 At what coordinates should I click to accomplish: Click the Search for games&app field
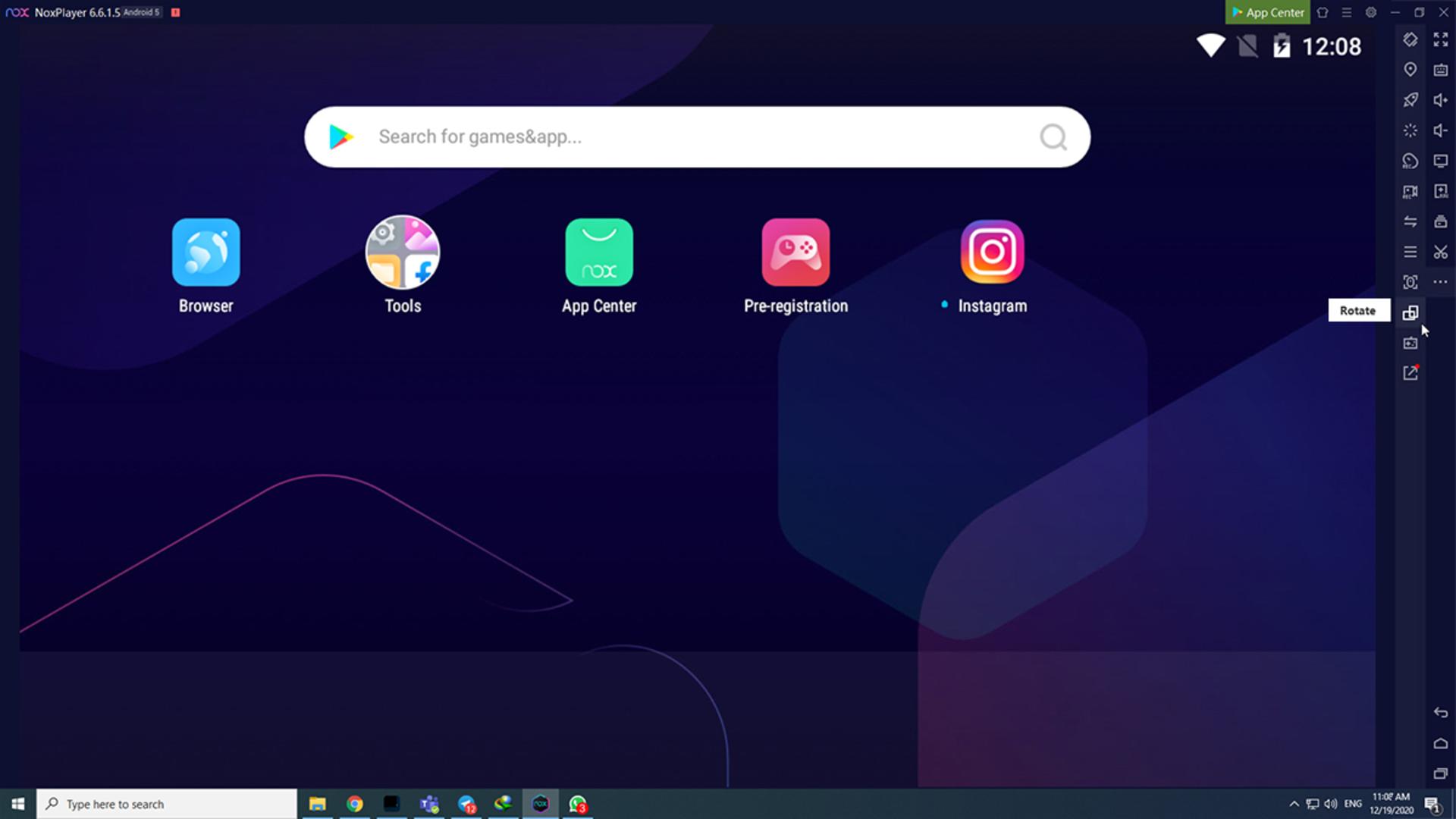697,136
